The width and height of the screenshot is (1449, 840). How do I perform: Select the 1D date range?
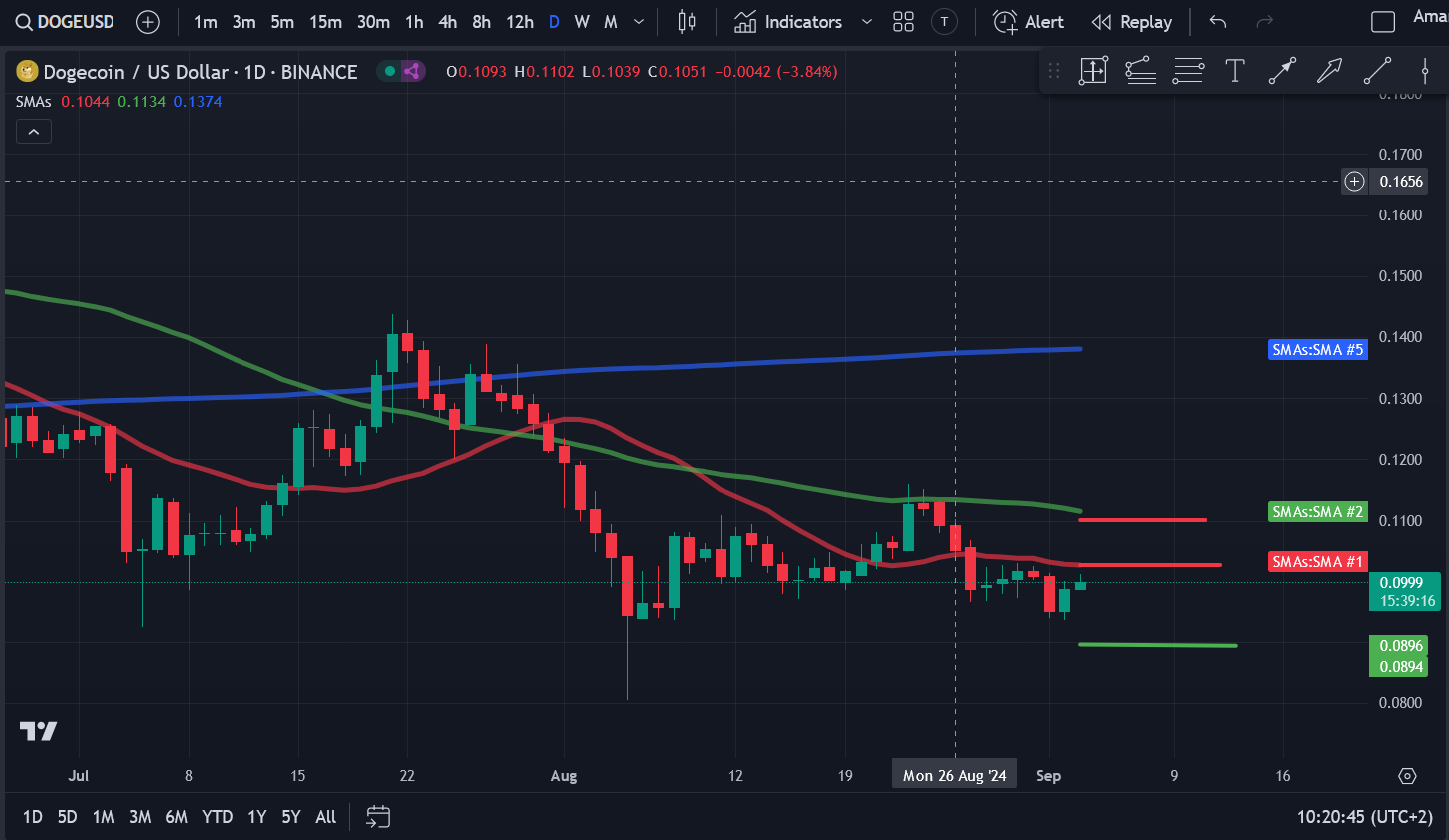(x=33, y=817)
